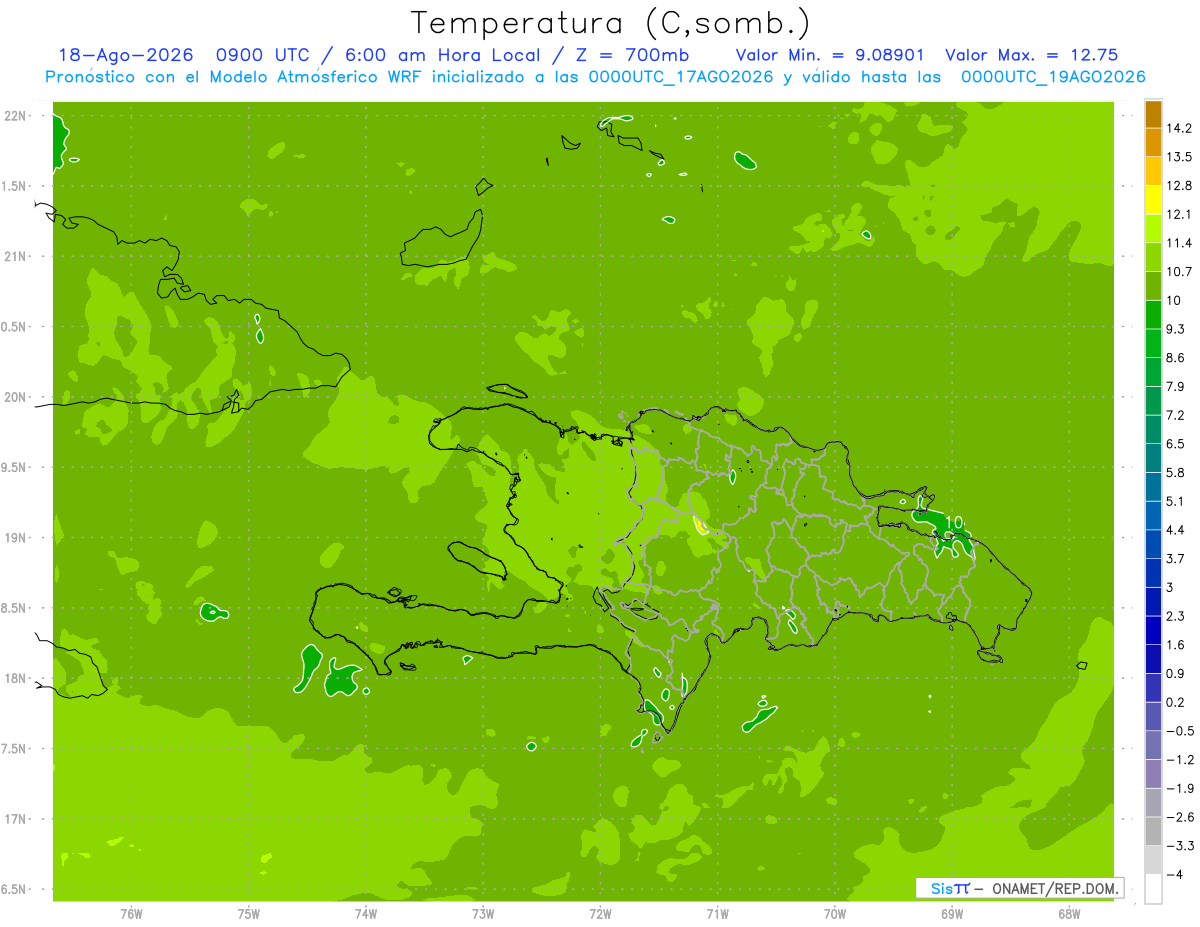Image resolution: width=1200 pixels, height=927 pixels.
Task: Click the '74W' longitude axis label
Action: click(x=366, y=914)
